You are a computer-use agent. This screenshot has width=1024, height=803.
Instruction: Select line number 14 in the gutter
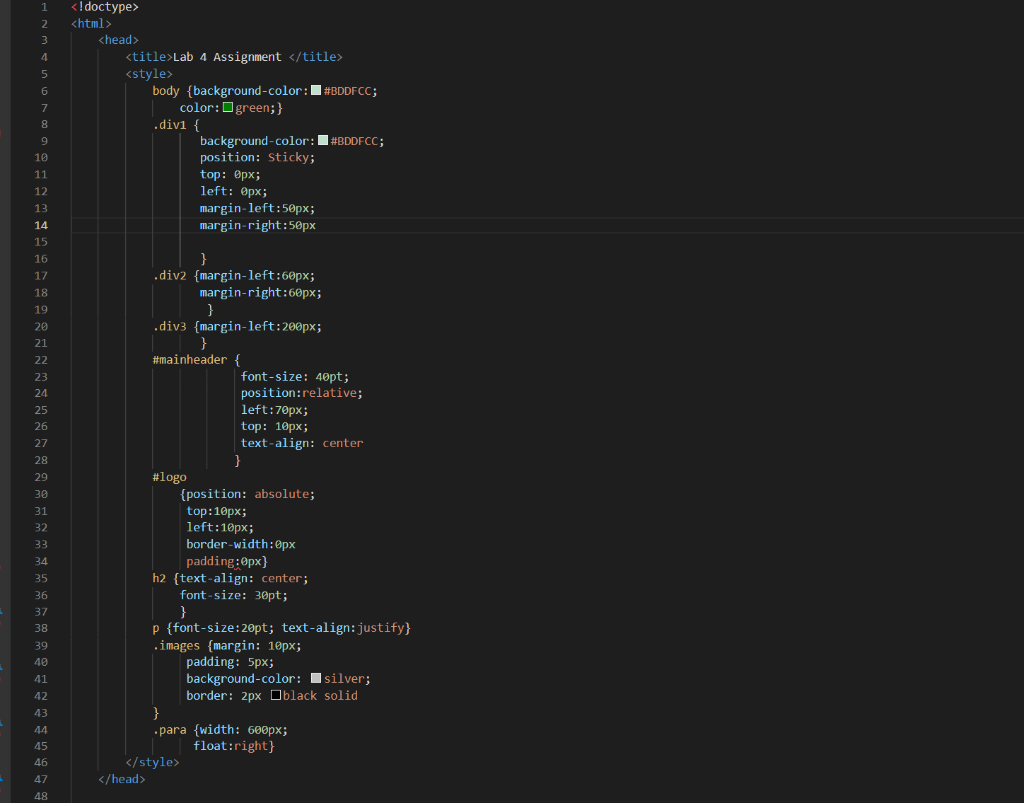click(40, 225)
